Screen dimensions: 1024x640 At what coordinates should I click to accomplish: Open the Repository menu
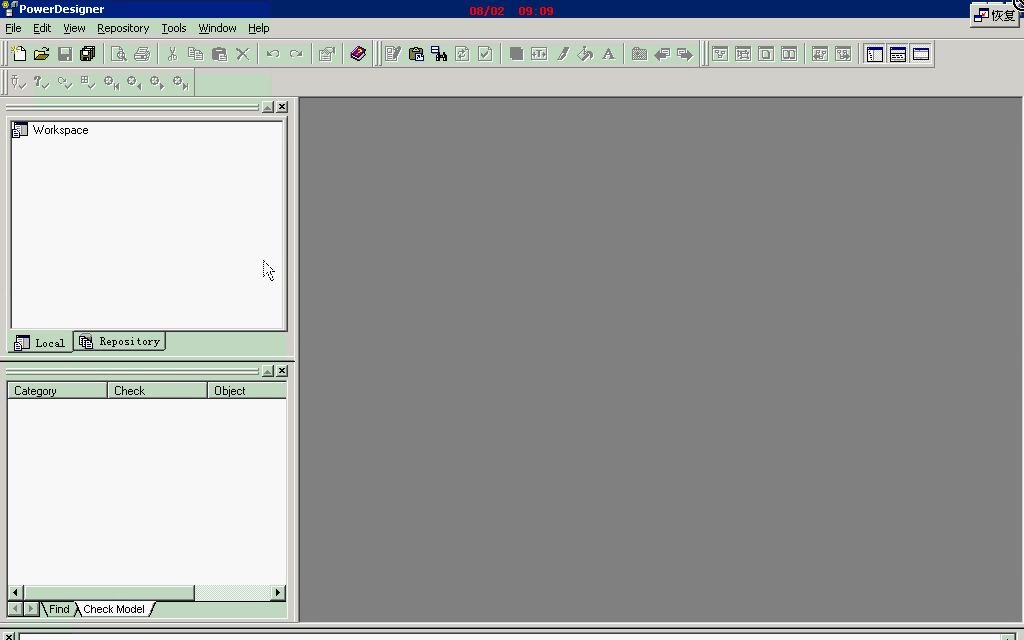122,28
